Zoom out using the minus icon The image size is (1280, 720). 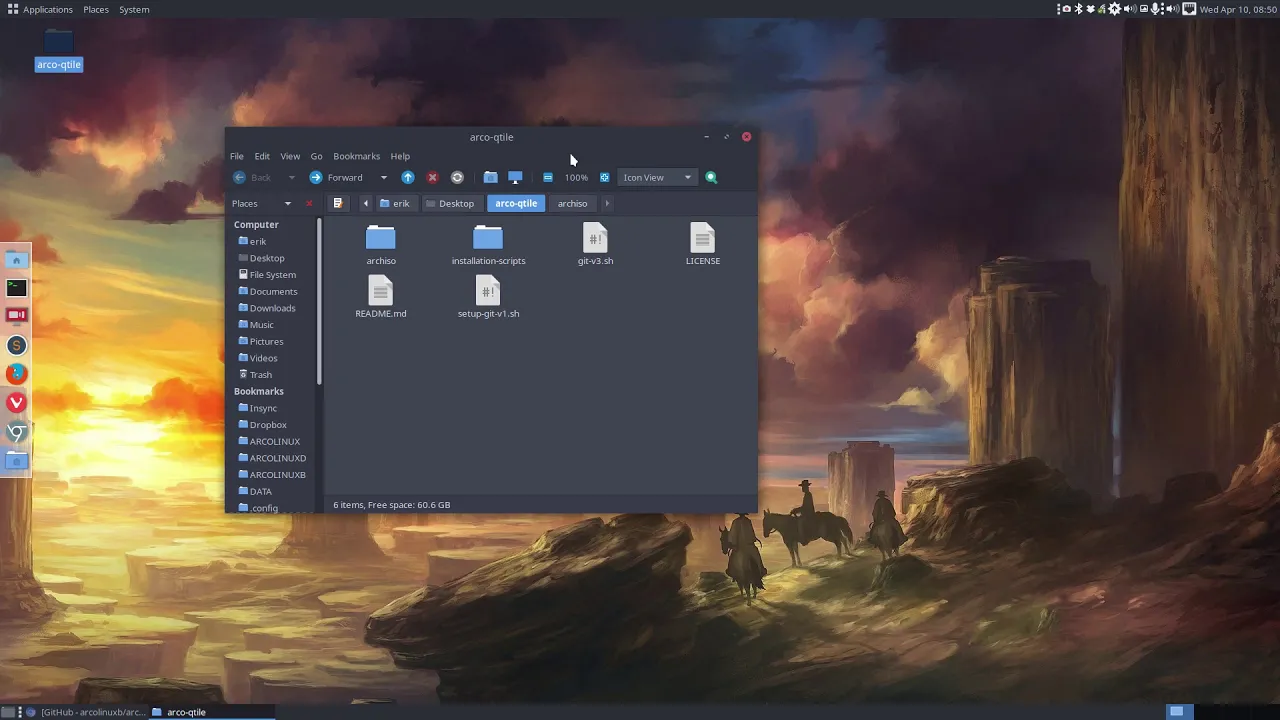pyautogui.click(x=548, y=177)
